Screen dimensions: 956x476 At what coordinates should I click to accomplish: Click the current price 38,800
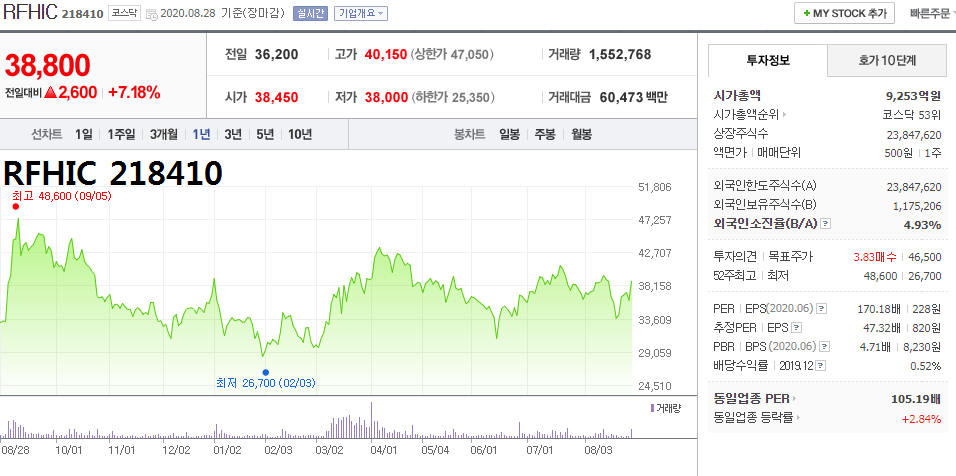48,65
